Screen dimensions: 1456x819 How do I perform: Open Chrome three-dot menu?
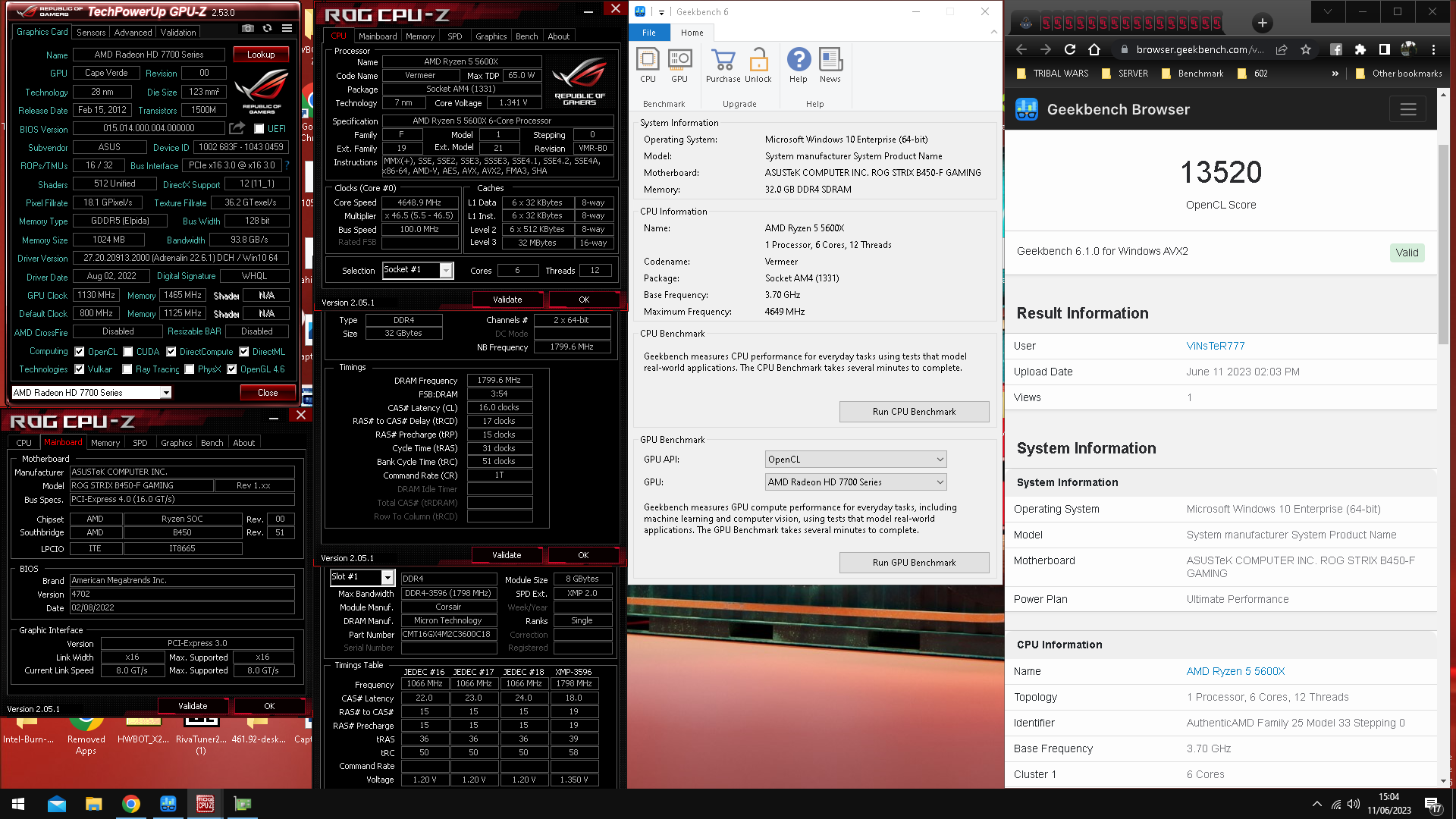point(1433,49)
